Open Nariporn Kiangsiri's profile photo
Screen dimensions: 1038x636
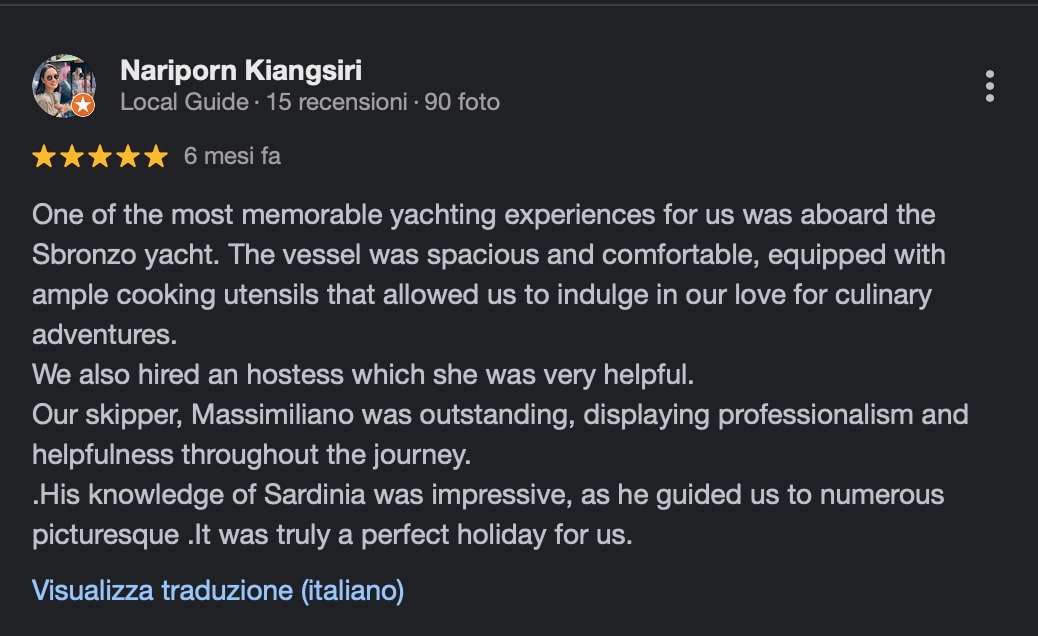point(62,85)
